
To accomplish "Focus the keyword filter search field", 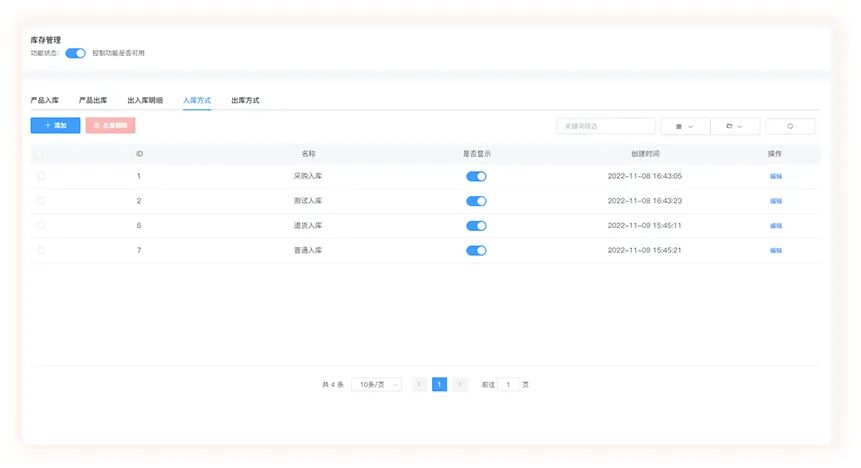I will (x=606, y=126).
